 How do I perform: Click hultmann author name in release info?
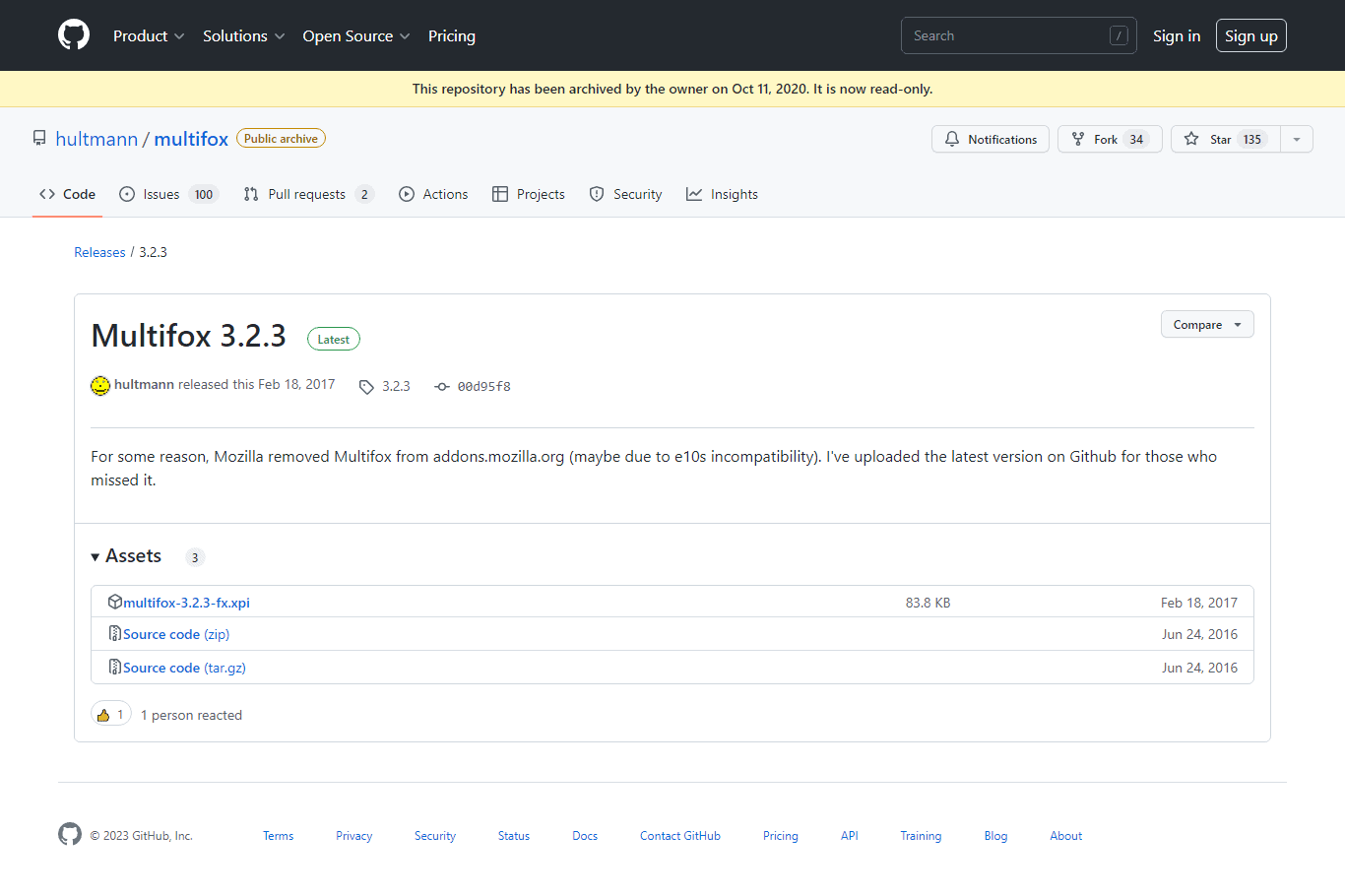point(144,385)
